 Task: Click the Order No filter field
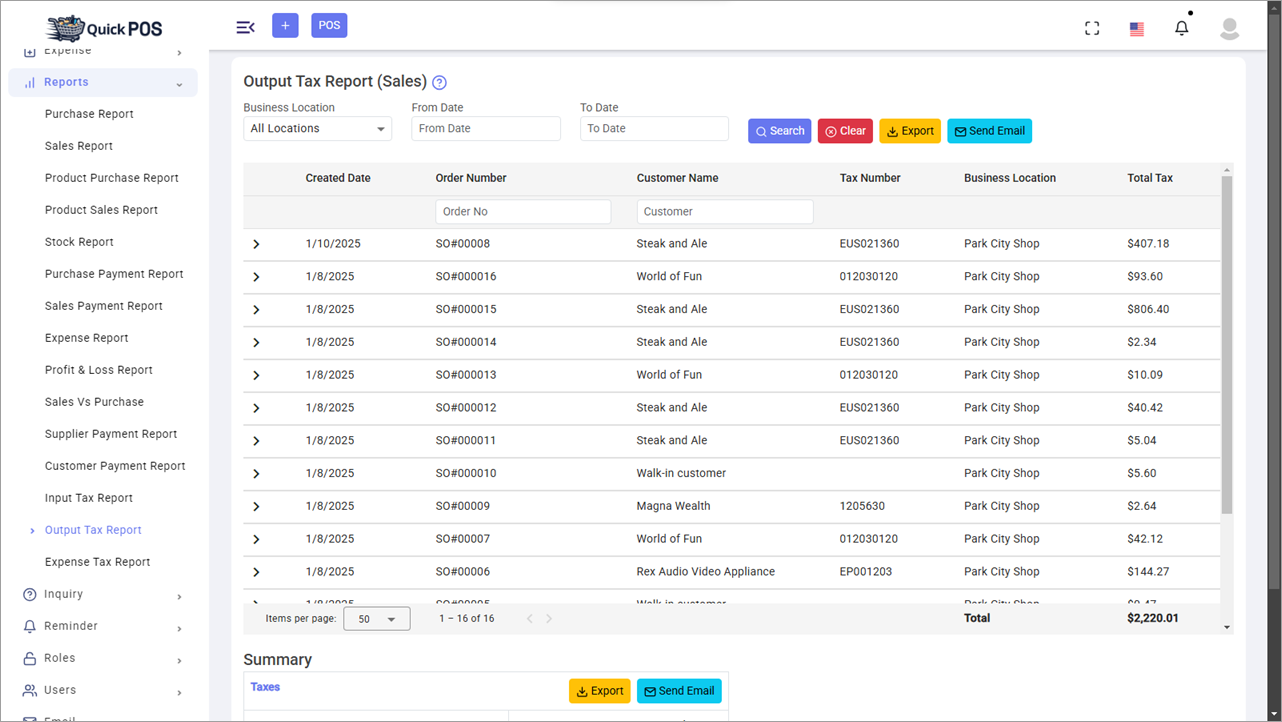pyautogui.click(x=523, y=211)
